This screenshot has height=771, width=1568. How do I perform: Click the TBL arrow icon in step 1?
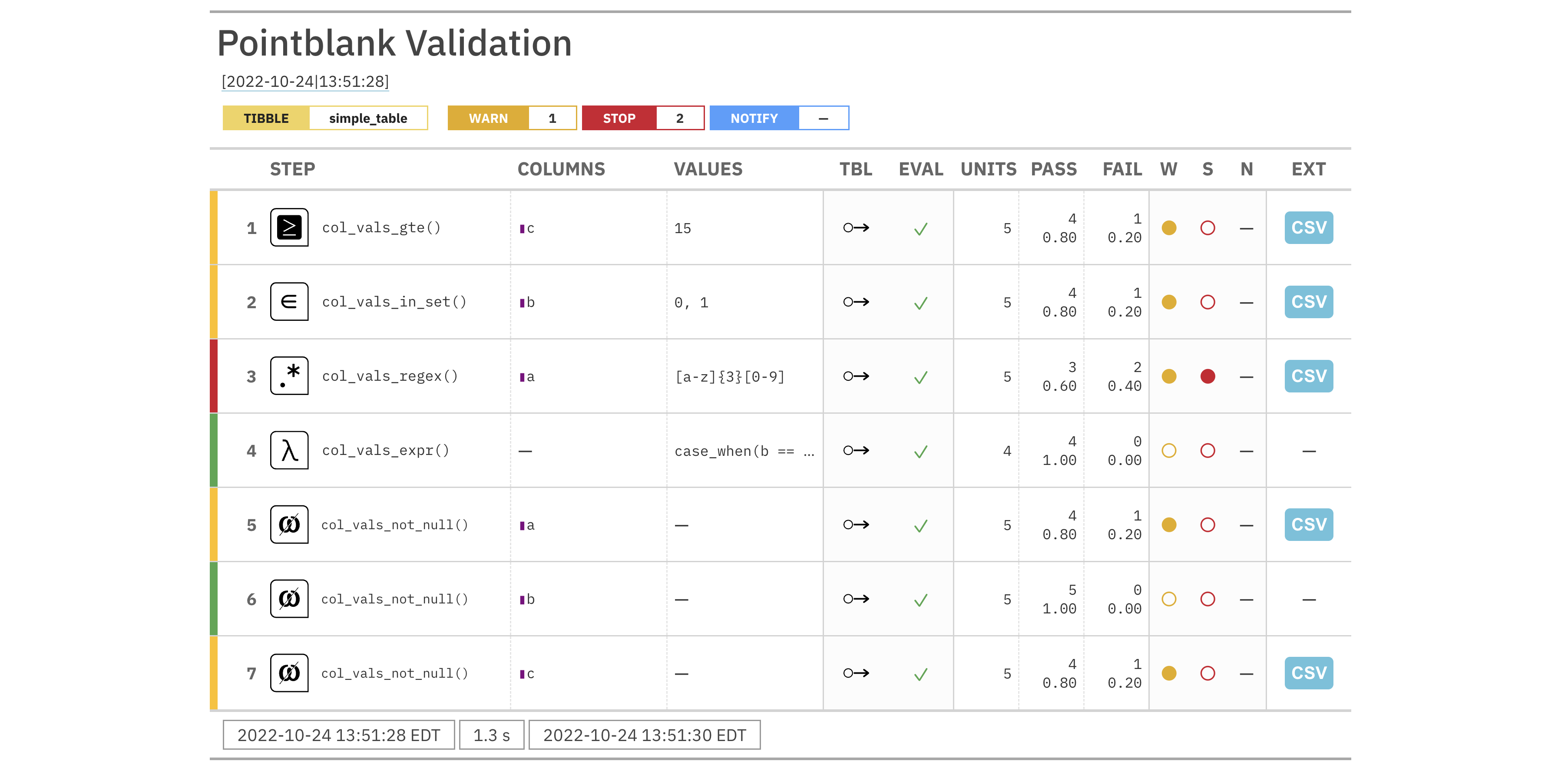pos(856,227)
